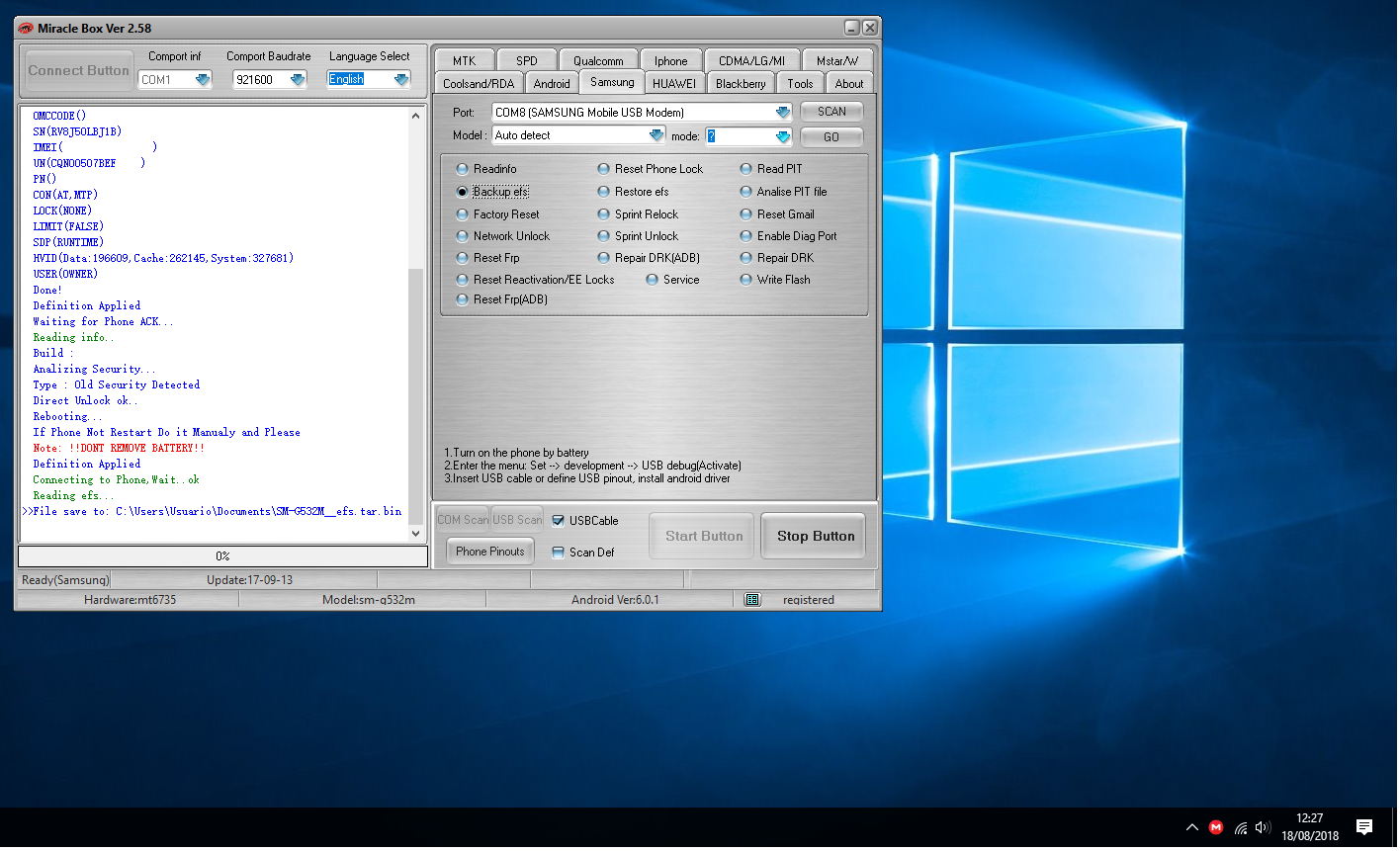Screen dimensions: 1400x851
Task: Click the log line 'Direct Unlock ok..'
Action: [85, 401]
